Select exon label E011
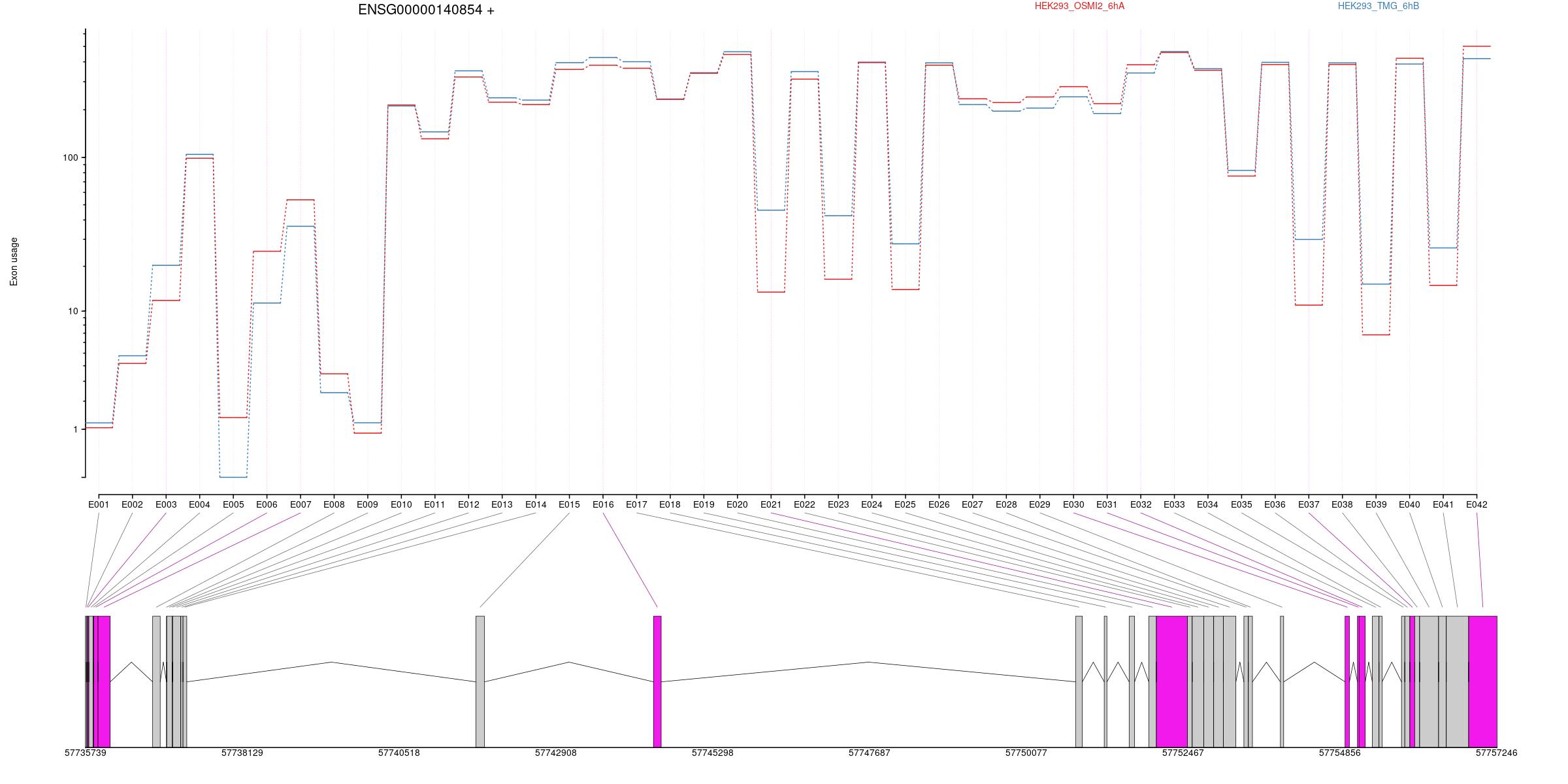The image size is (1568, 784). point(434,504)
